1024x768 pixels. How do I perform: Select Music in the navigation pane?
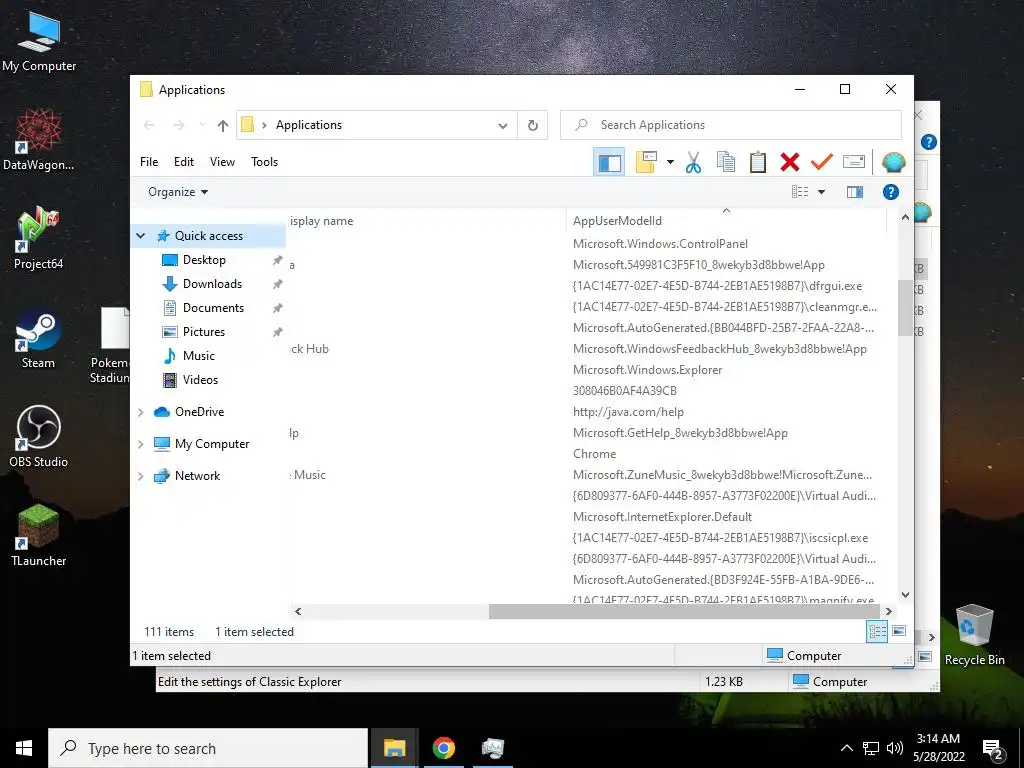[x=199, y=356]
